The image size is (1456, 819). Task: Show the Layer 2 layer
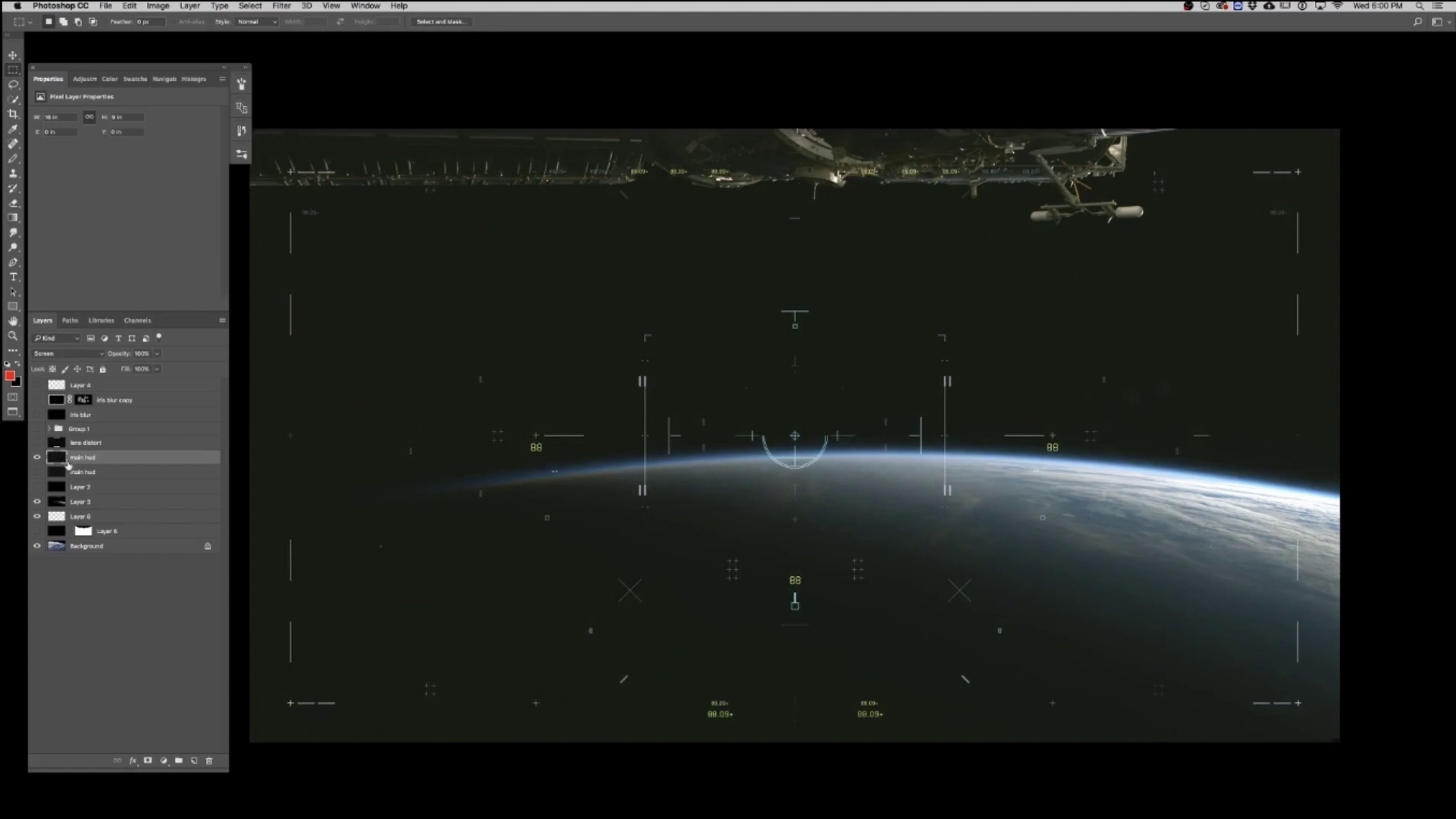point(37,486)
